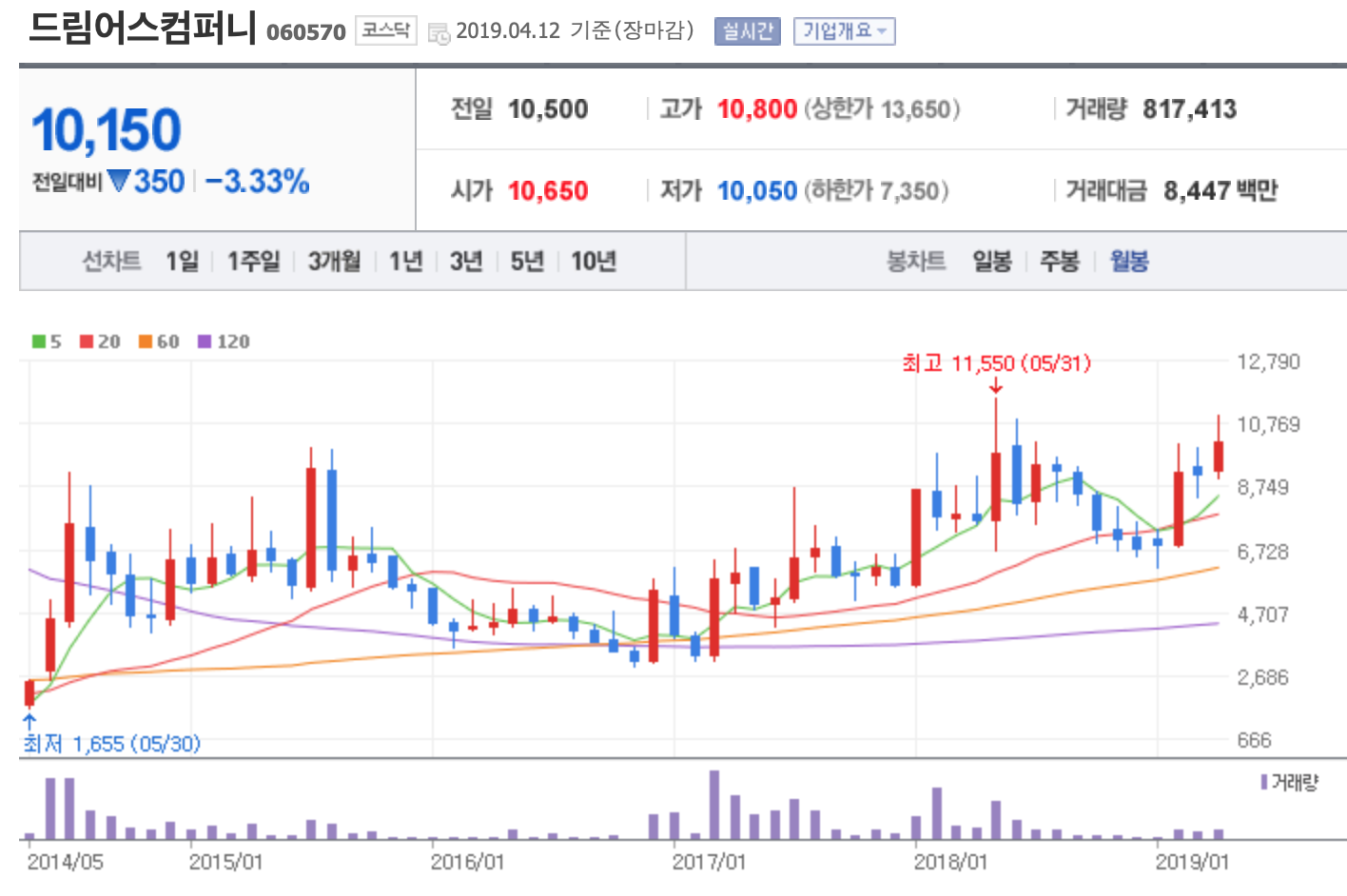Click the 거래대금 value 8,447 백만

[1220, 191]
